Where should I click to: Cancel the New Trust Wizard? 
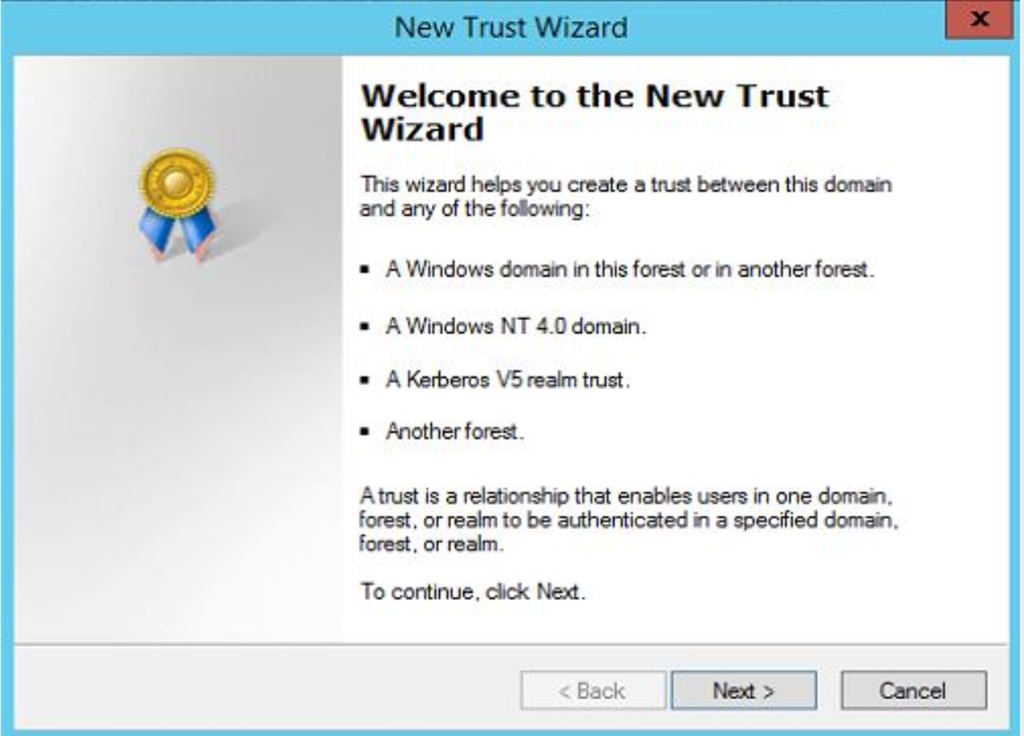pyautogui.click(x=913, y=690)
